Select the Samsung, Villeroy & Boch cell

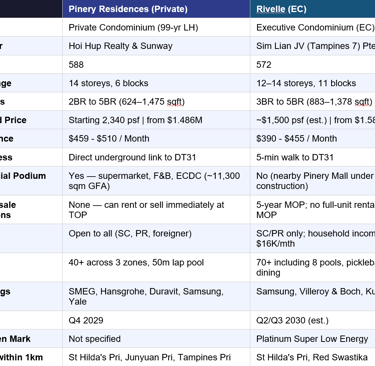click(x=313, y=296)
